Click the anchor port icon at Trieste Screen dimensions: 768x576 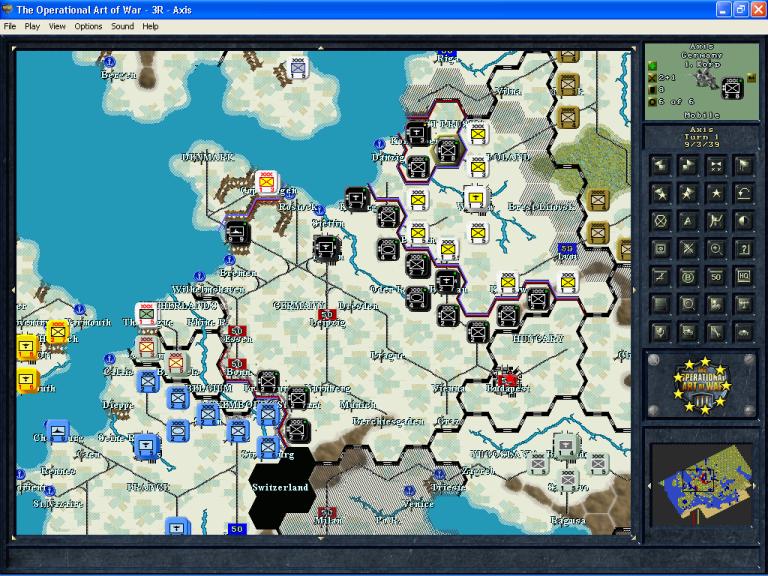(x=439, y=474)
